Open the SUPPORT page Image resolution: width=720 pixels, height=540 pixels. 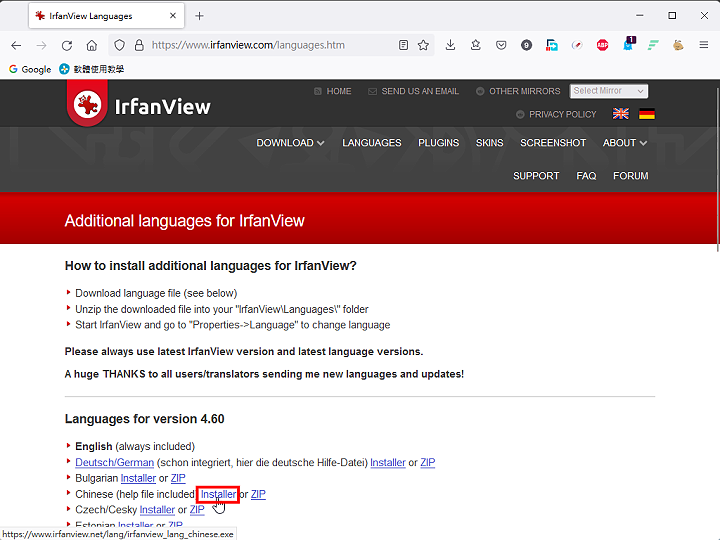click(x=536, y=176)
